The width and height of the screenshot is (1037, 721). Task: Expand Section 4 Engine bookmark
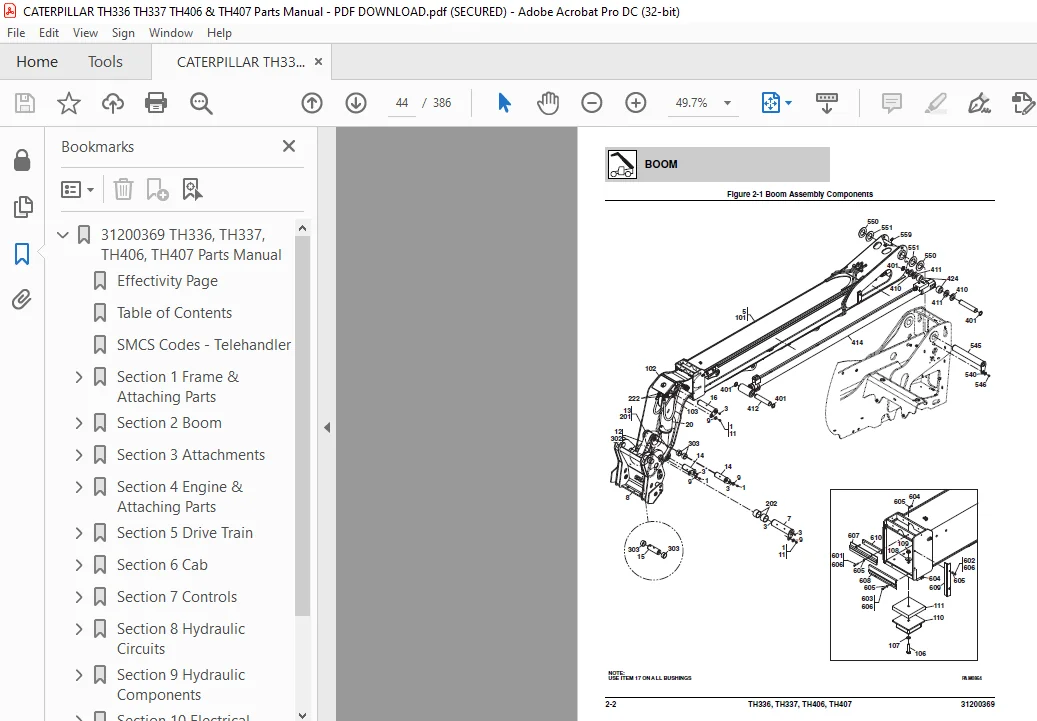[79, 488]
